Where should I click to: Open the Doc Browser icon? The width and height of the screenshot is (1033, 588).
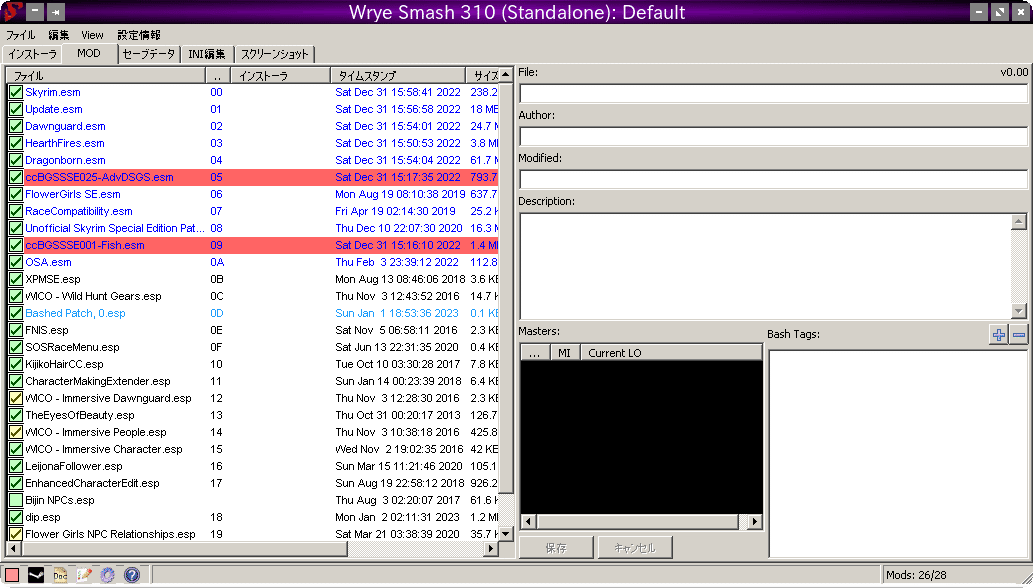(x=60, y=575)
